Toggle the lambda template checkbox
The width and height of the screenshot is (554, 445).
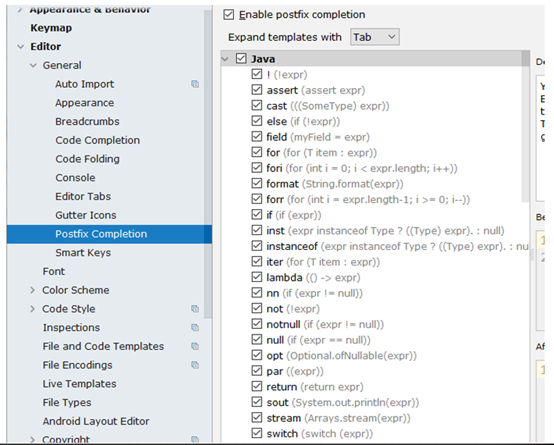(x=257, y=277)
